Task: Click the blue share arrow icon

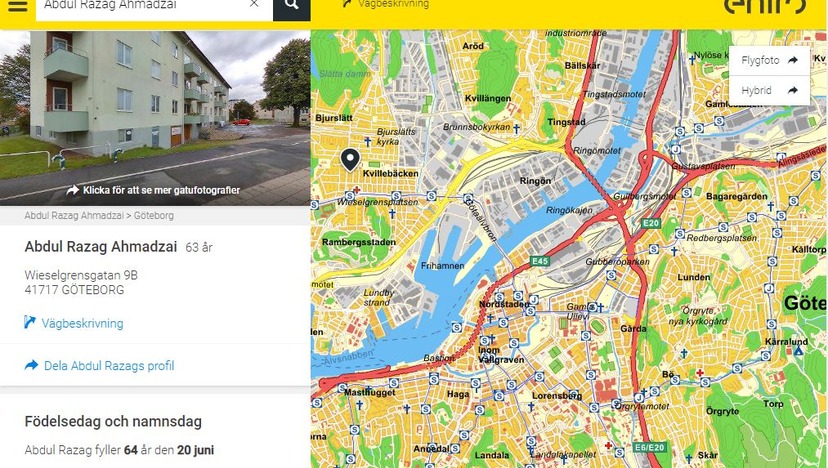Action: (31, 365)
